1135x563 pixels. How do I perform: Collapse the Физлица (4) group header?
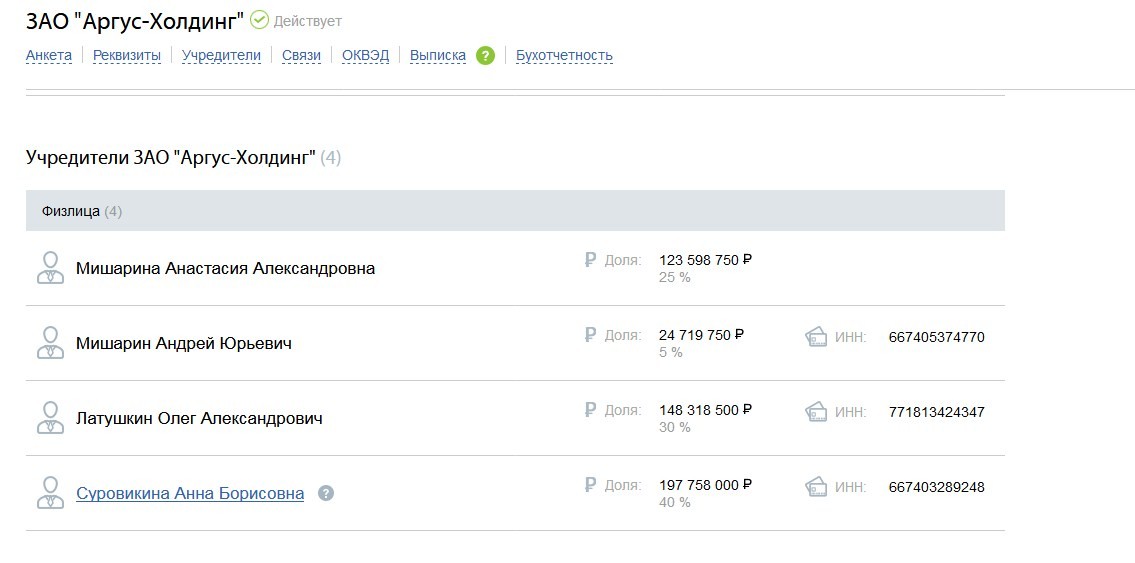[x=515, y=211]
